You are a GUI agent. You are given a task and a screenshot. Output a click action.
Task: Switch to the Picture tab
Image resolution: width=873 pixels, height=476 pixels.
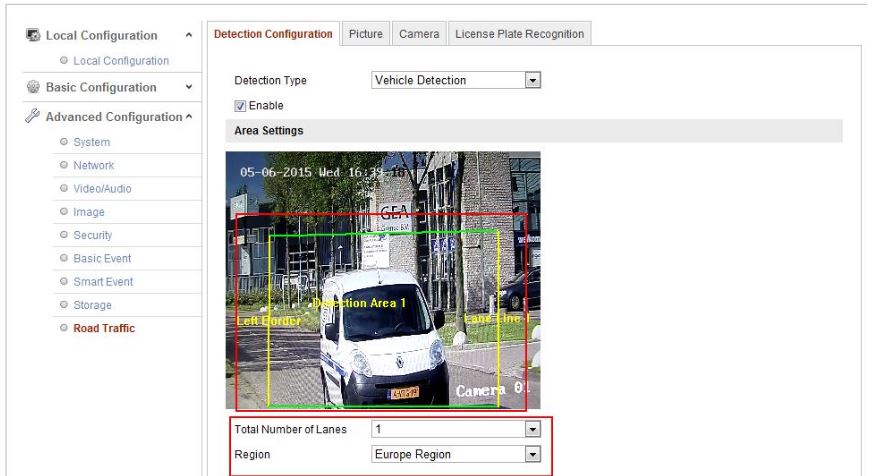tap(366, 34)
